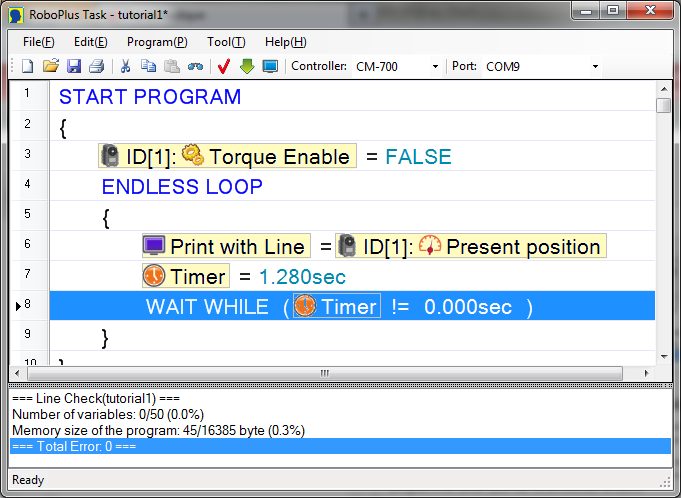Click the 1.280sec timer value
This screenshot has height=498, width=681.
point(302,277)
